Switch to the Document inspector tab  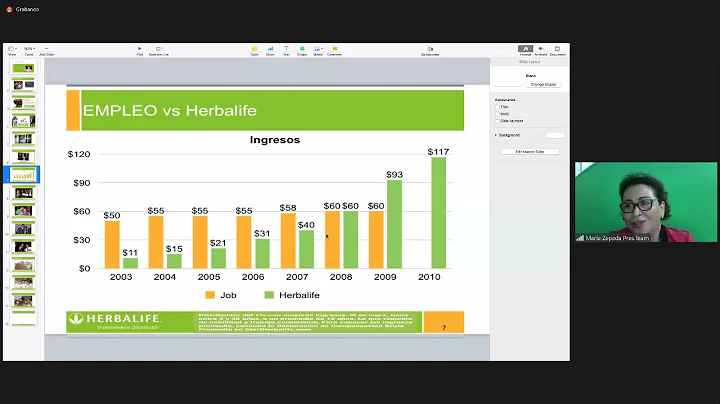(x=557, y=49)
